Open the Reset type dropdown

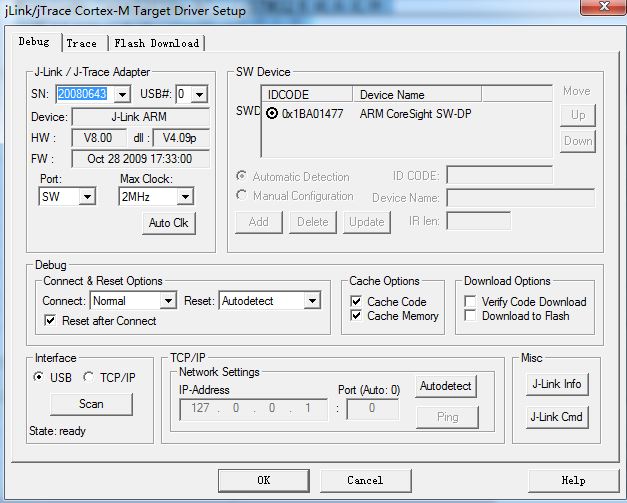tap(312, 300)
